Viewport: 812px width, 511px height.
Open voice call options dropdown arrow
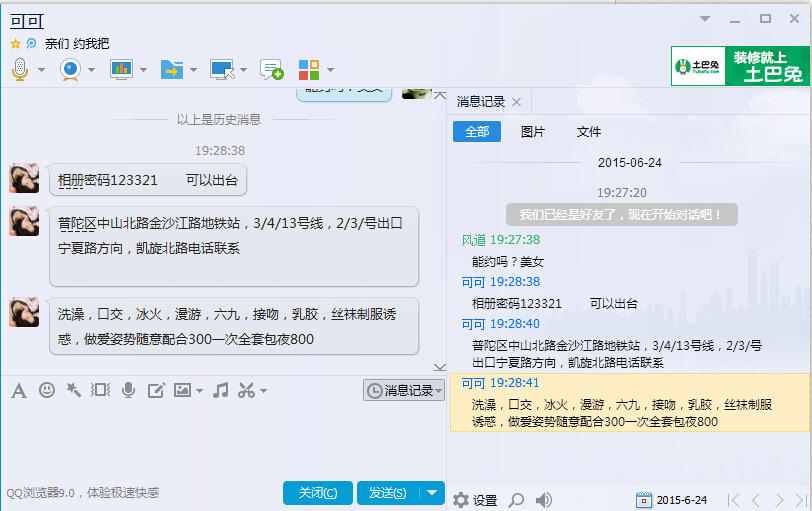[x=41, y=69]
